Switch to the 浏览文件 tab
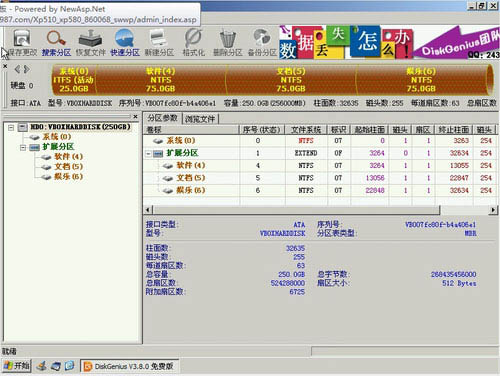This screenshot has height=376, width=500. [200, 119]
